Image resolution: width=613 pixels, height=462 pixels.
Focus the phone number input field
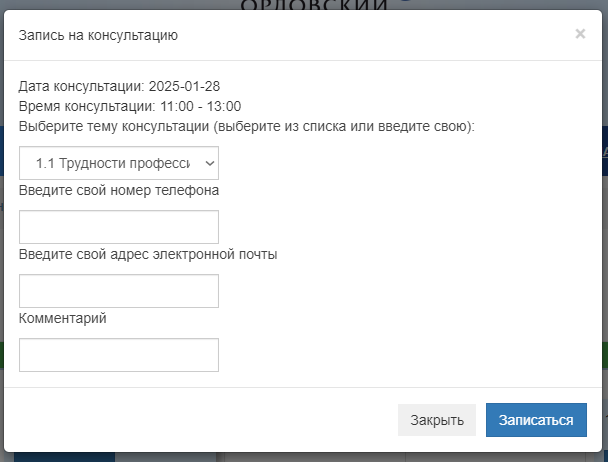click(x=119, y=227)
